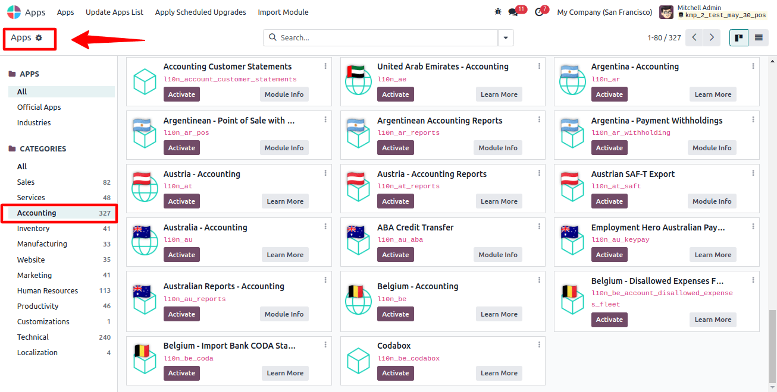Click the debug bug icon

coord(498,12)
